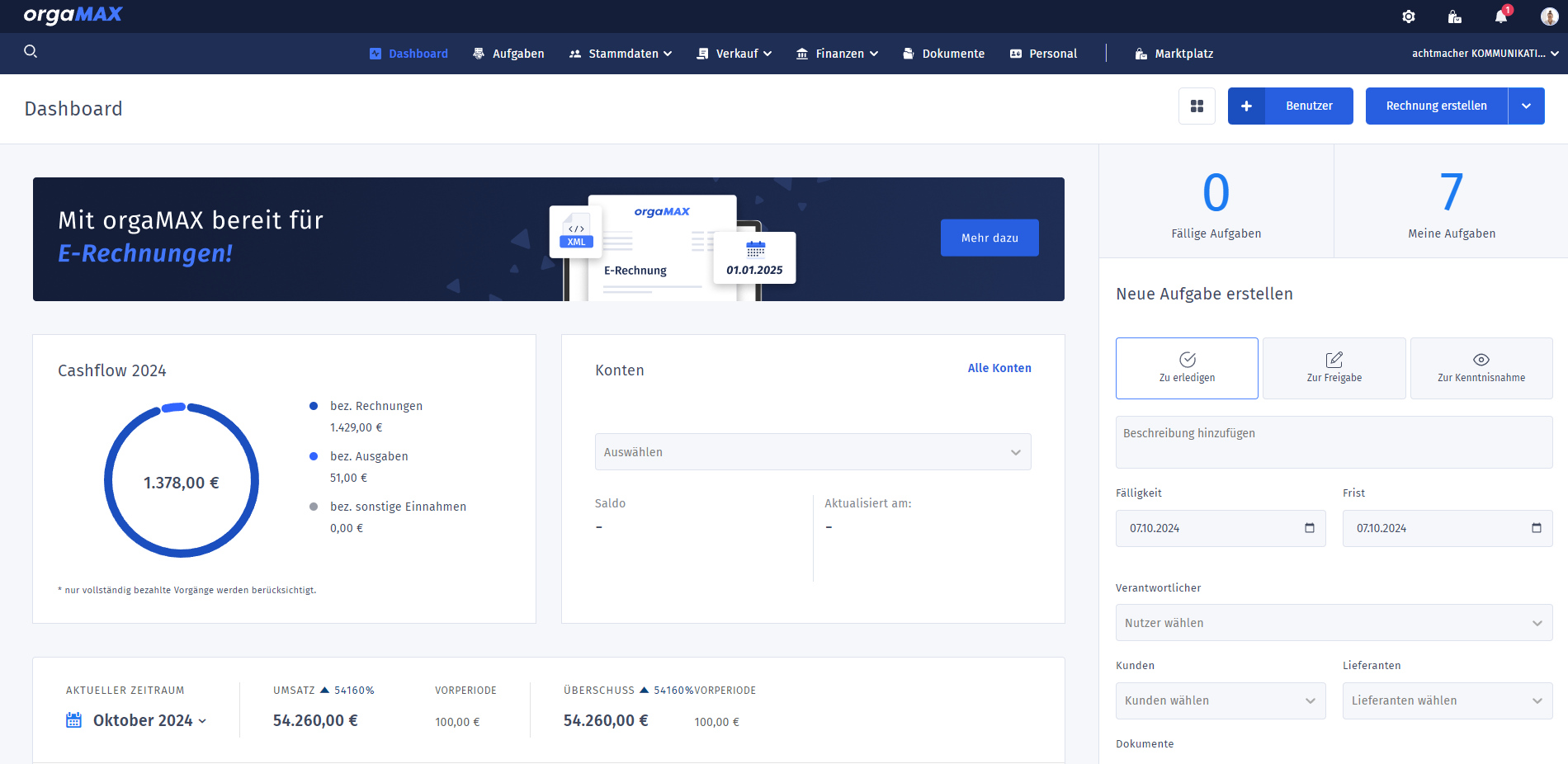Change the Oktober 2024 period selector
This screenshot has width=1568, height=764.
(137, 720)
